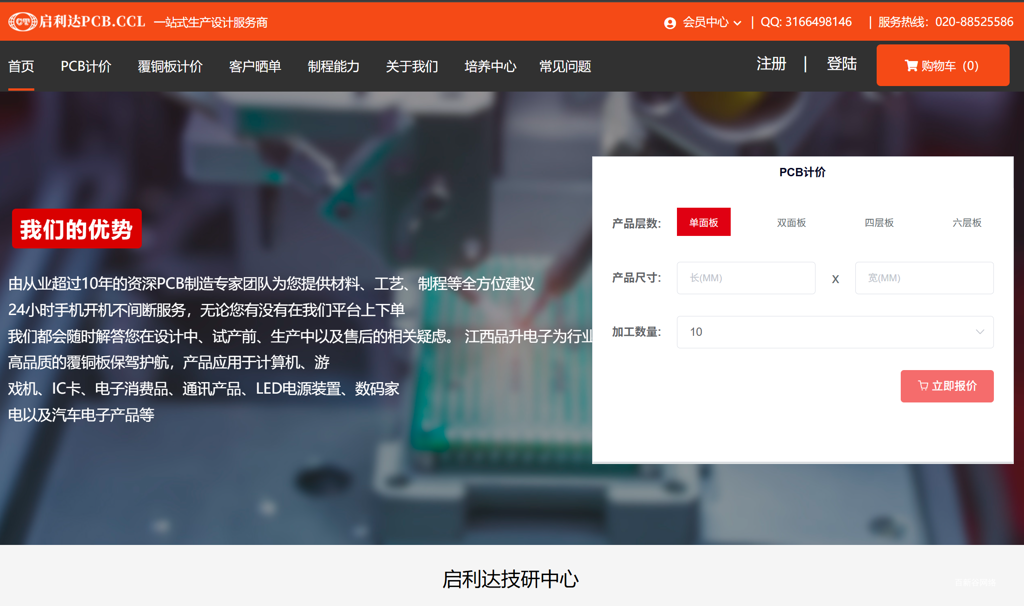
Task: Click the 宽(MM) width input field
Action: [x=924, y=278]
